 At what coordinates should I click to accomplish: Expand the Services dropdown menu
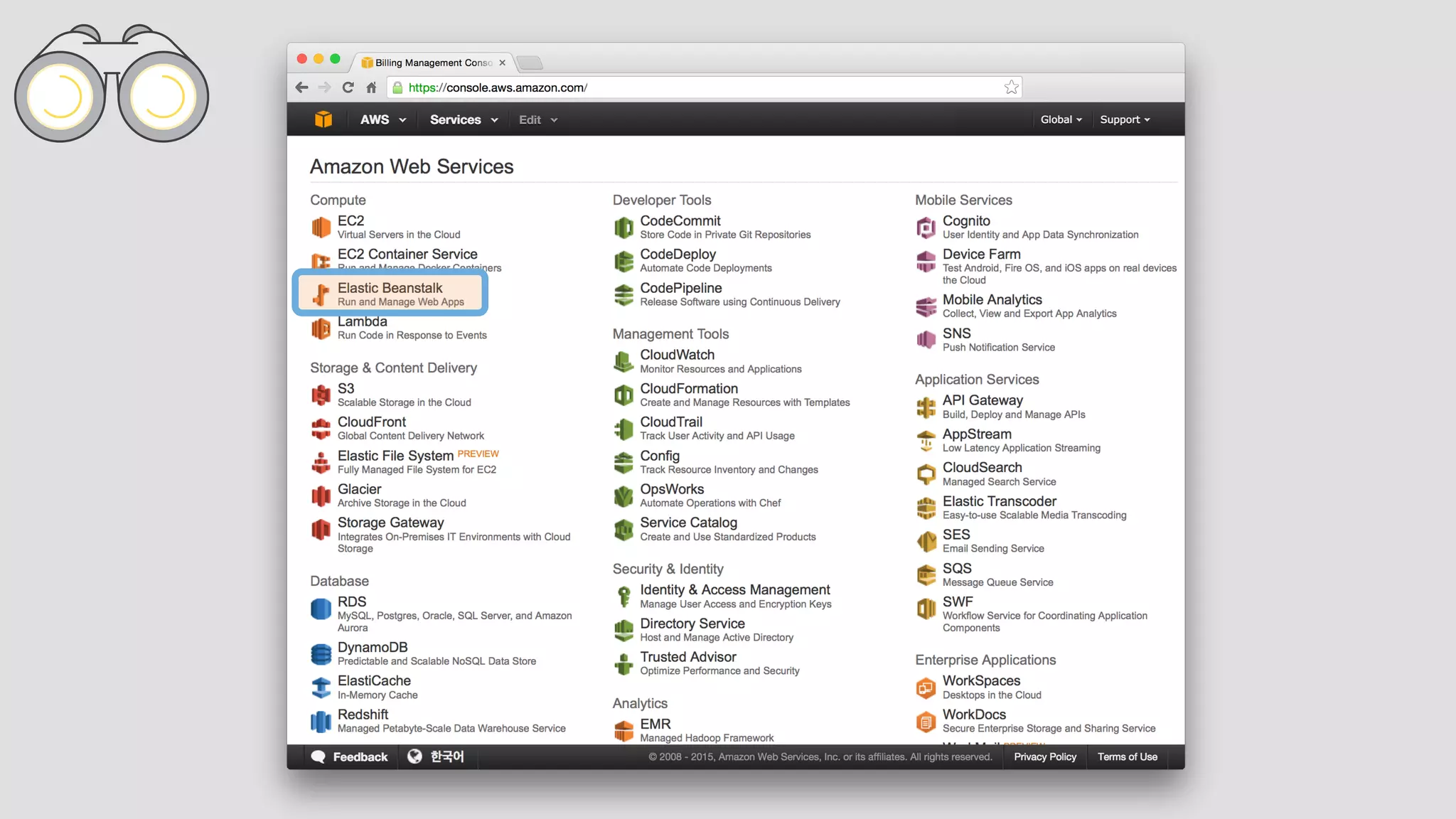(x=464, y=119)
